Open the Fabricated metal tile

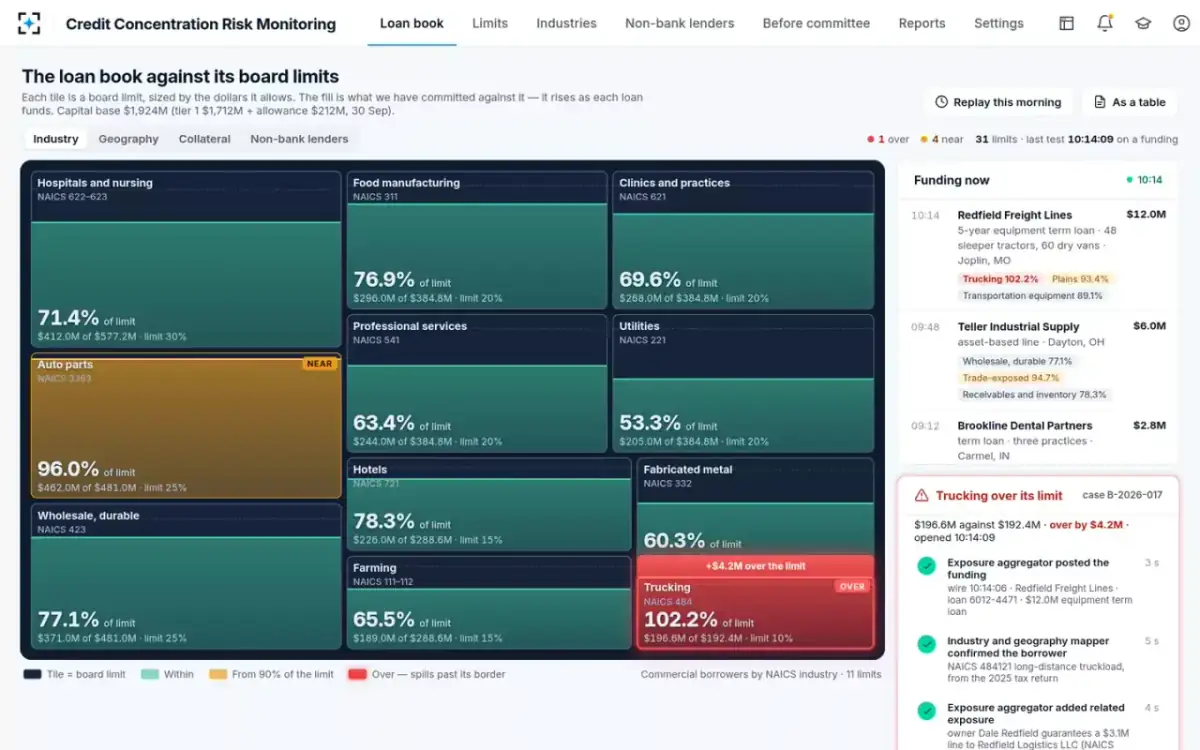click(755, 506)
